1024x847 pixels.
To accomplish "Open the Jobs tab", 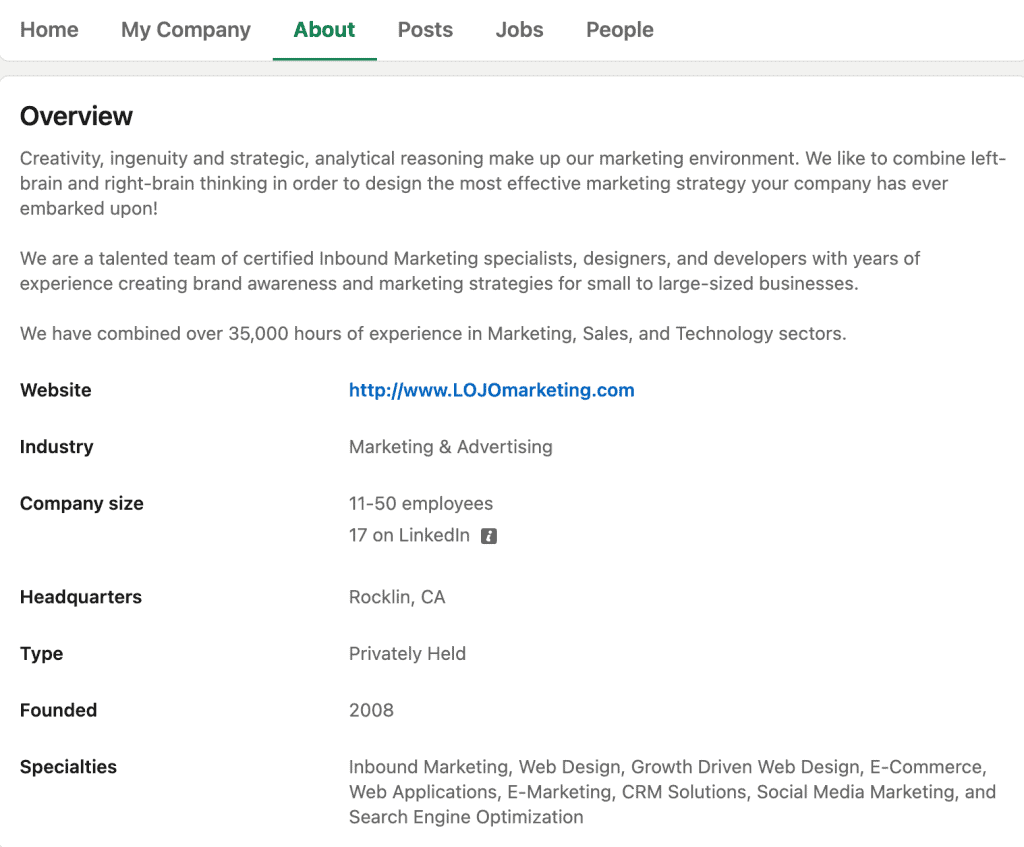I will 519,30.
